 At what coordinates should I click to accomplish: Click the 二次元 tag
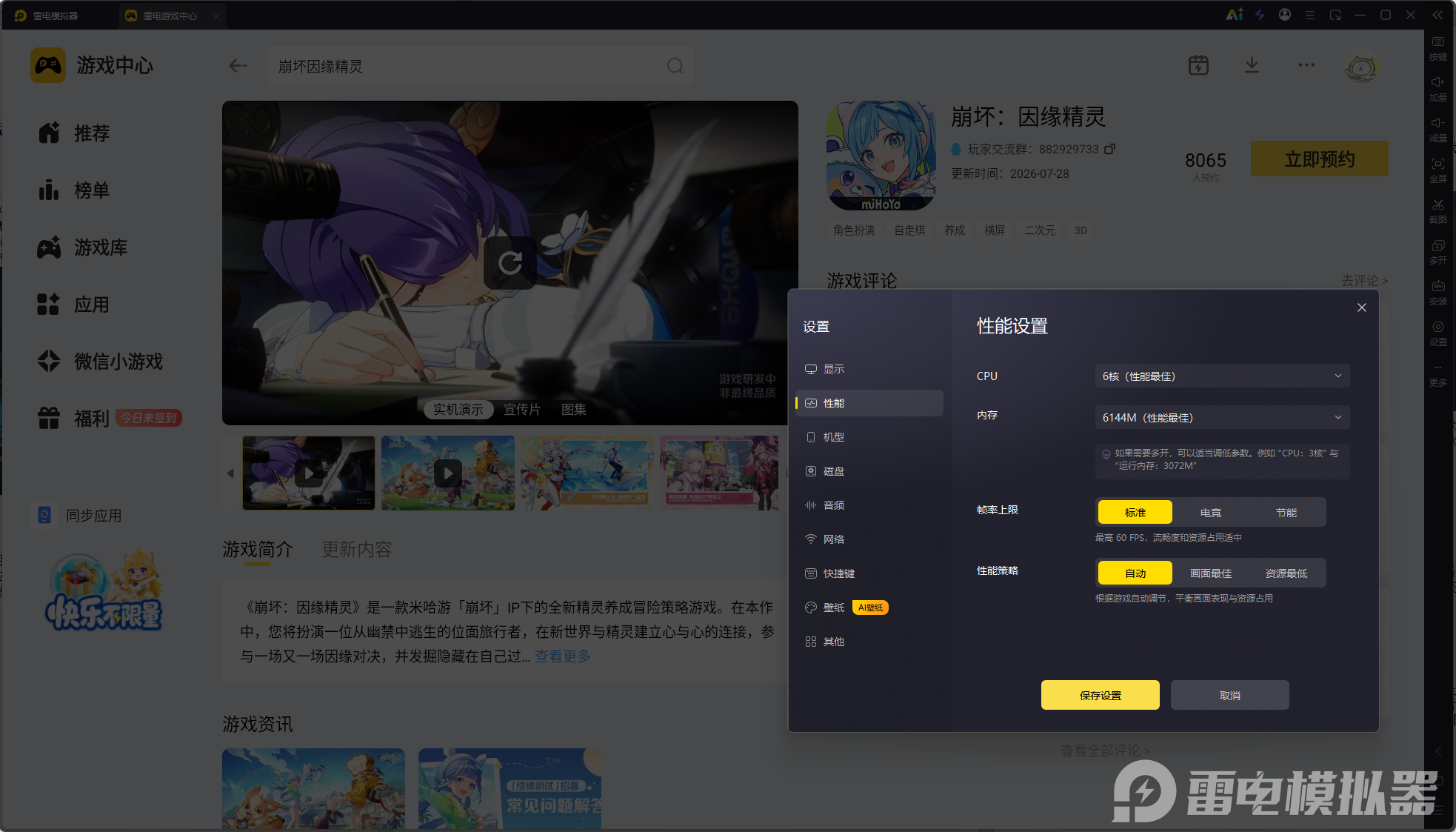click(1040, 230)
